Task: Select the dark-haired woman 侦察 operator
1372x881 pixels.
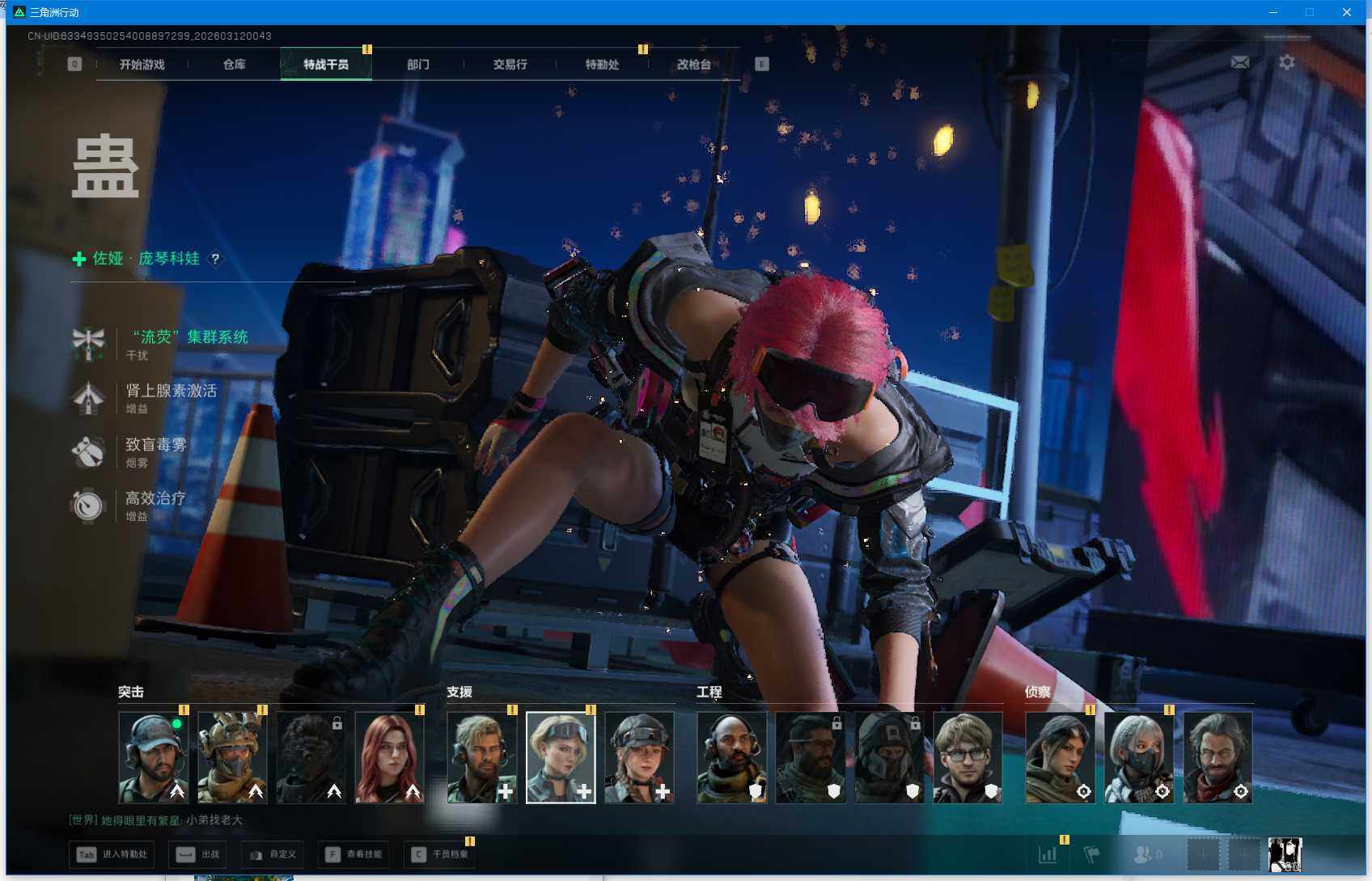Action: coord(1061,757)
